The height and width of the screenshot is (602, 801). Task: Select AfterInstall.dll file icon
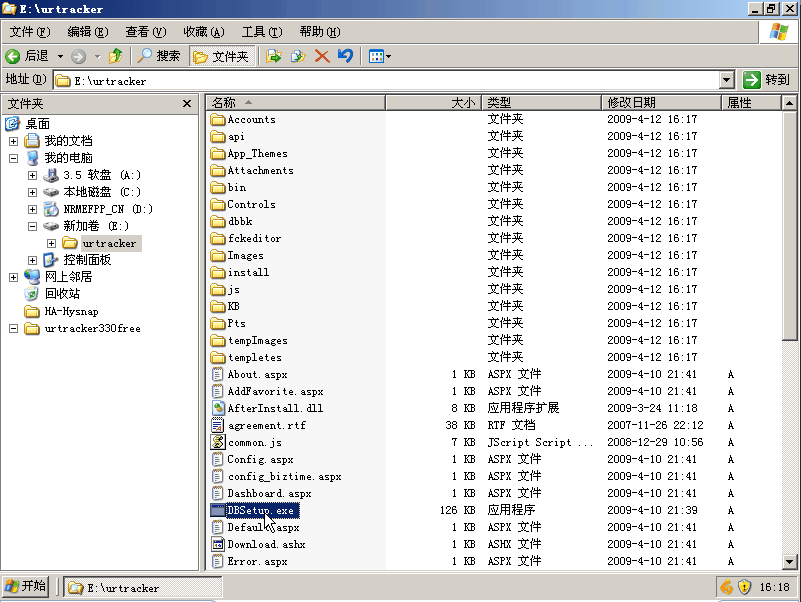[x=218, y=408]
